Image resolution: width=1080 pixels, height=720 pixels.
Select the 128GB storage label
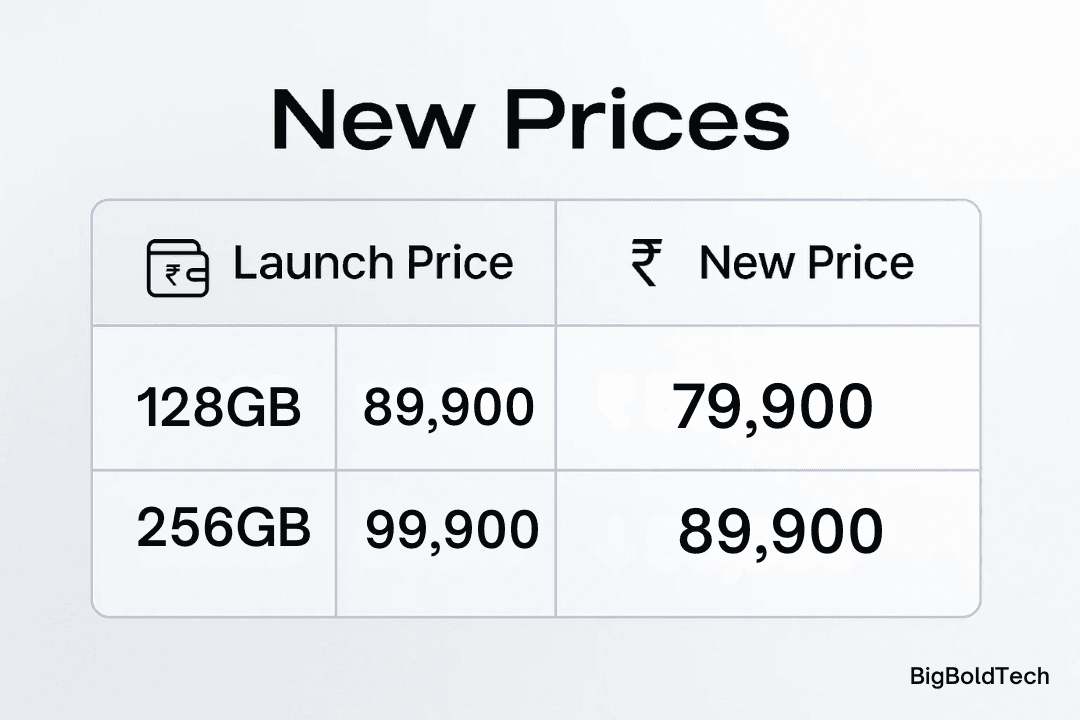218,408
